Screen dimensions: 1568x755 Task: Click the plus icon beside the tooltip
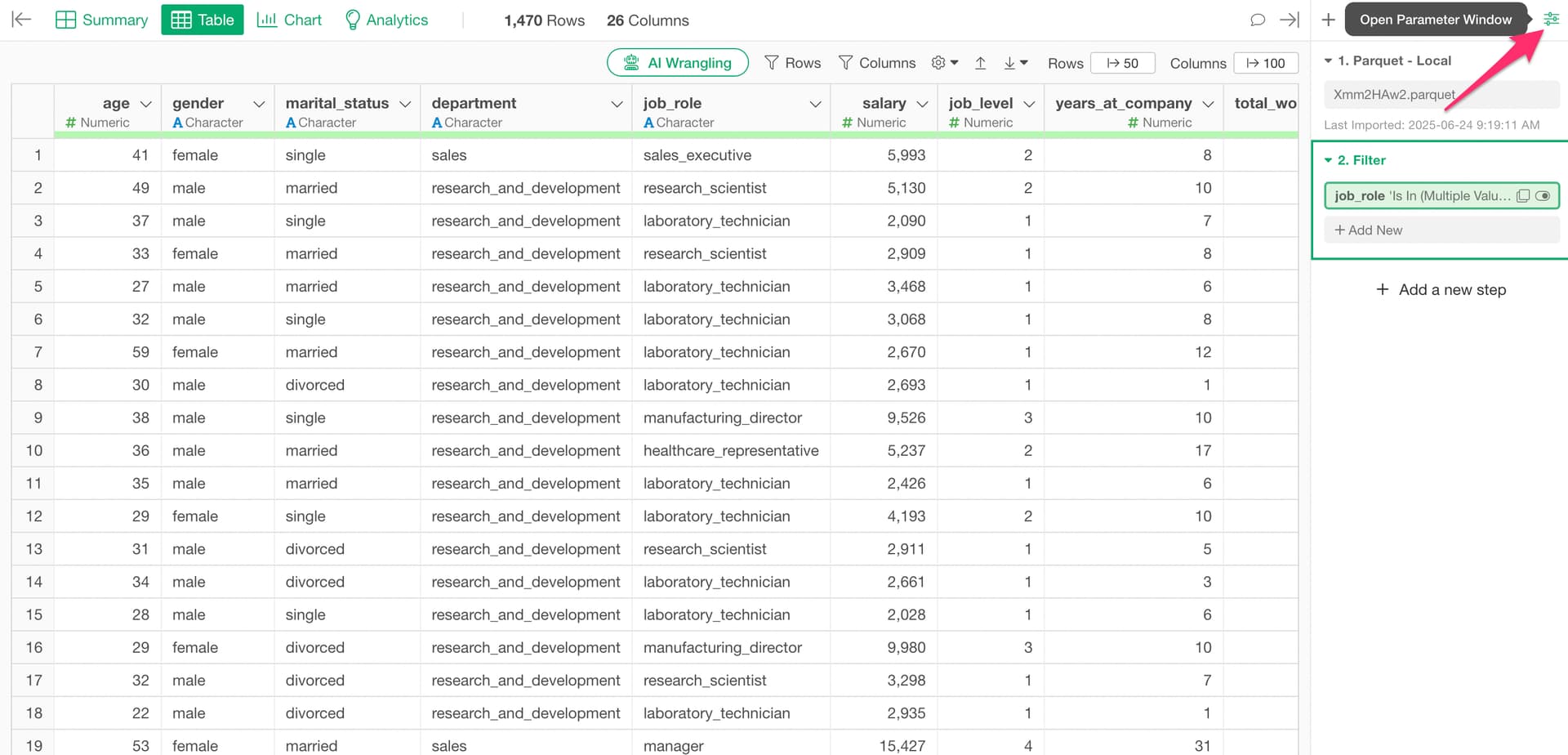pyautogui.click(x=1328, y=20)
